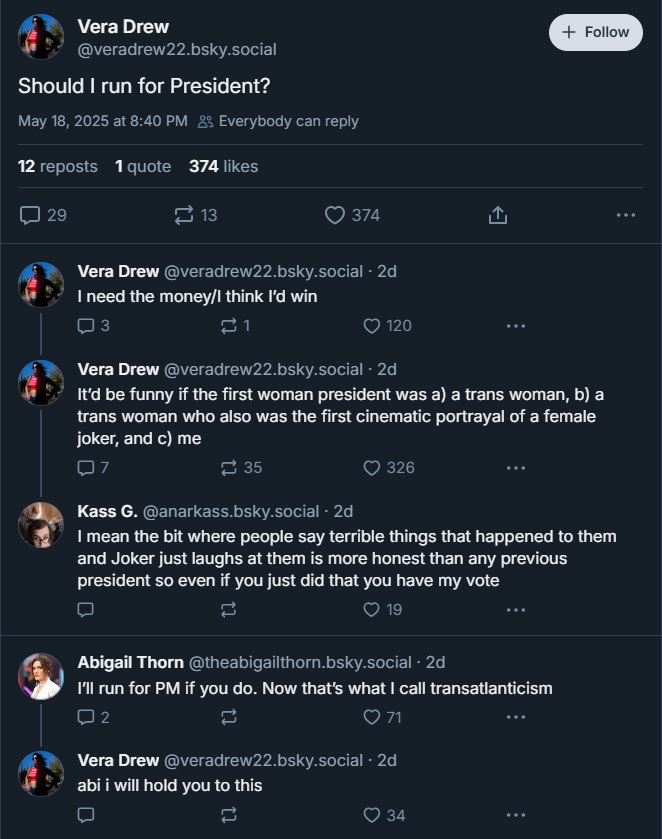This screenshot has height=839, width=662.
Task: View the 374 likes list
Action: pos(223,167)
